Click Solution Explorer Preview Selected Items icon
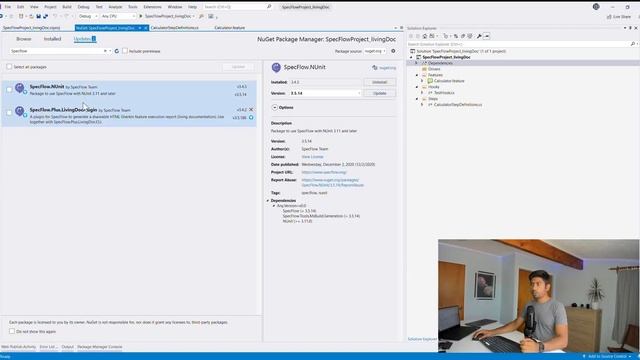This screenshot has height=360, width=640. point(486,36)
